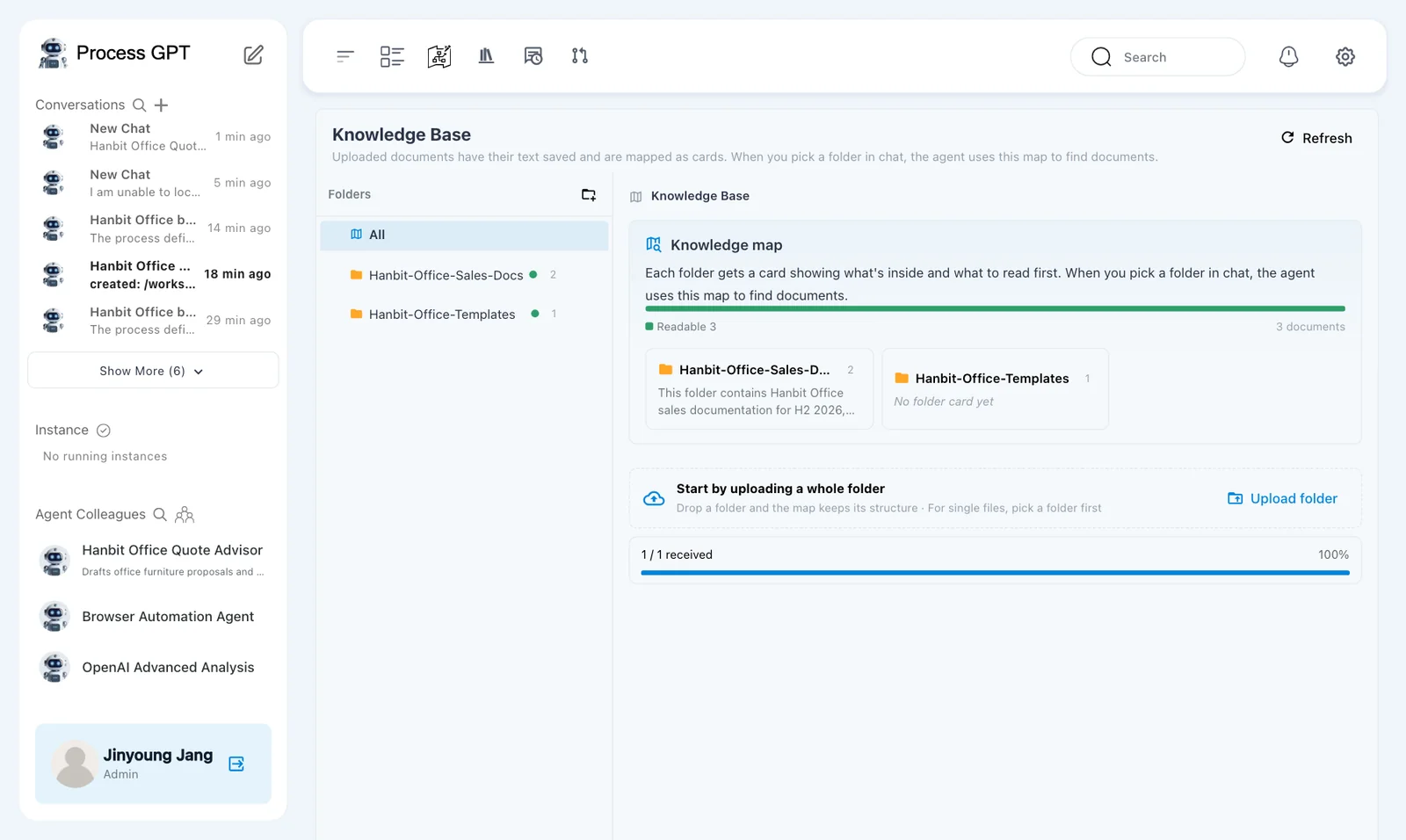Search Agent Colleagues with magnifier
Image resolution: width=1406 pixels, height=840 pixels.
(x=160, y=514)
